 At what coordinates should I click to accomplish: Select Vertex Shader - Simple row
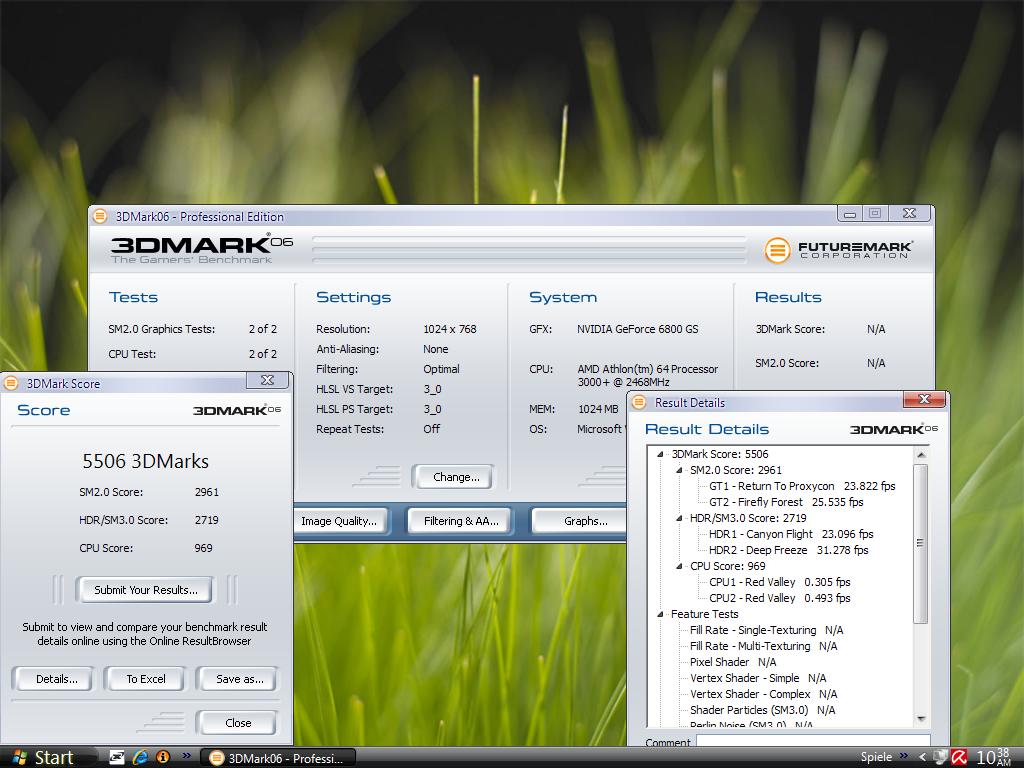pyautogui.click(x=758, y=679)
